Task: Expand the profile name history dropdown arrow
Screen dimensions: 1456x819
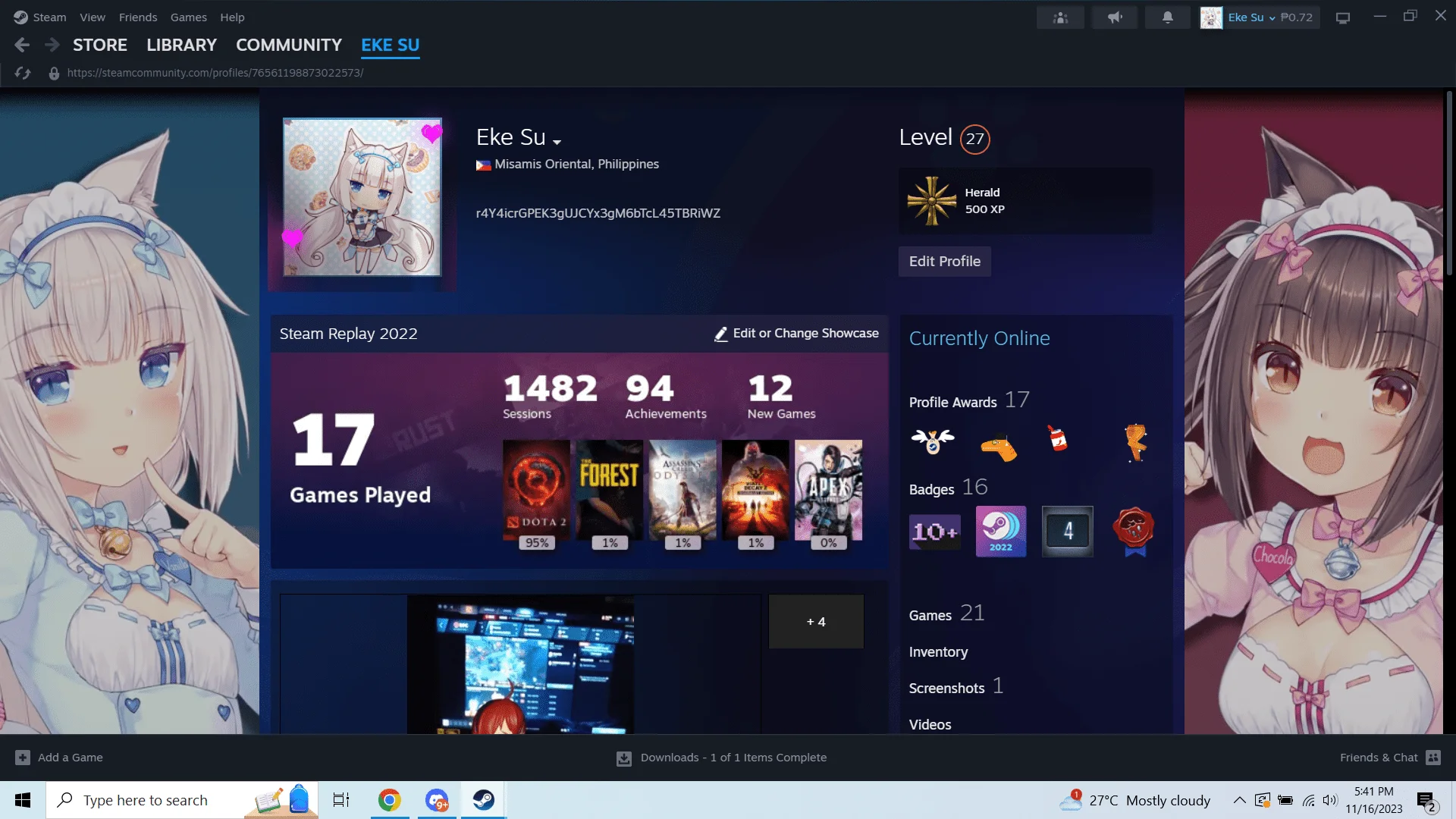Action: (557, 142)
